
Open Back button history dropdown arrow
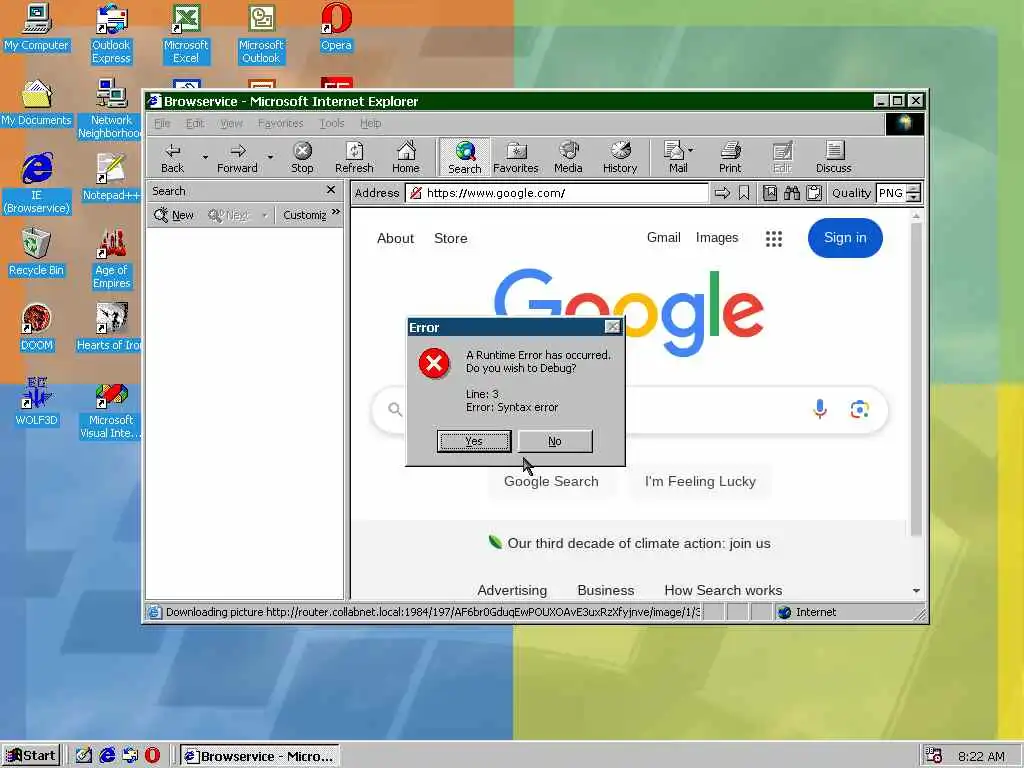pos(204,157)
